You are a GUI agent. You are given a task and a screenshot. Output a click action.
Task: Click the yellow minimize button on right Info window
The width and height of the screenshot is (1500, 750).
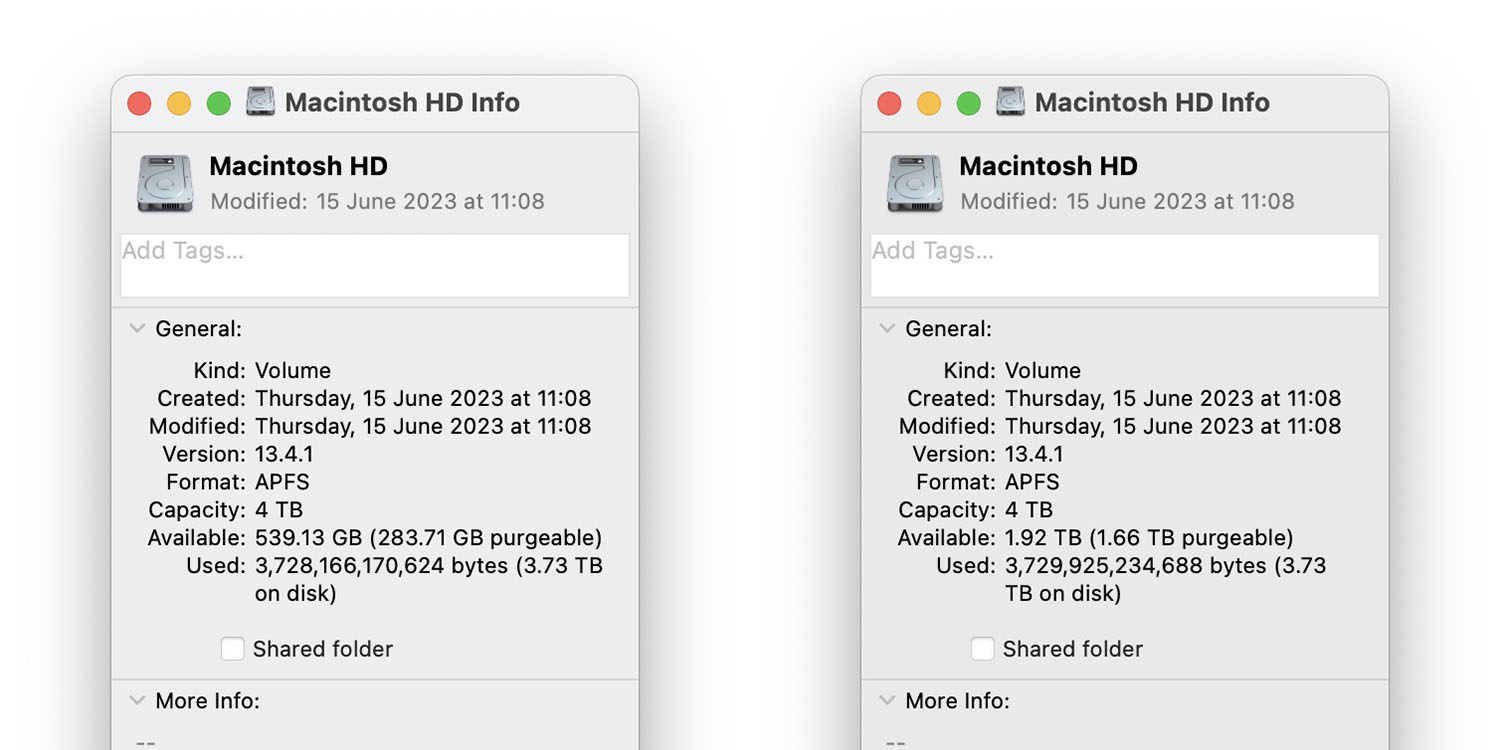click(x=929, y=103)
